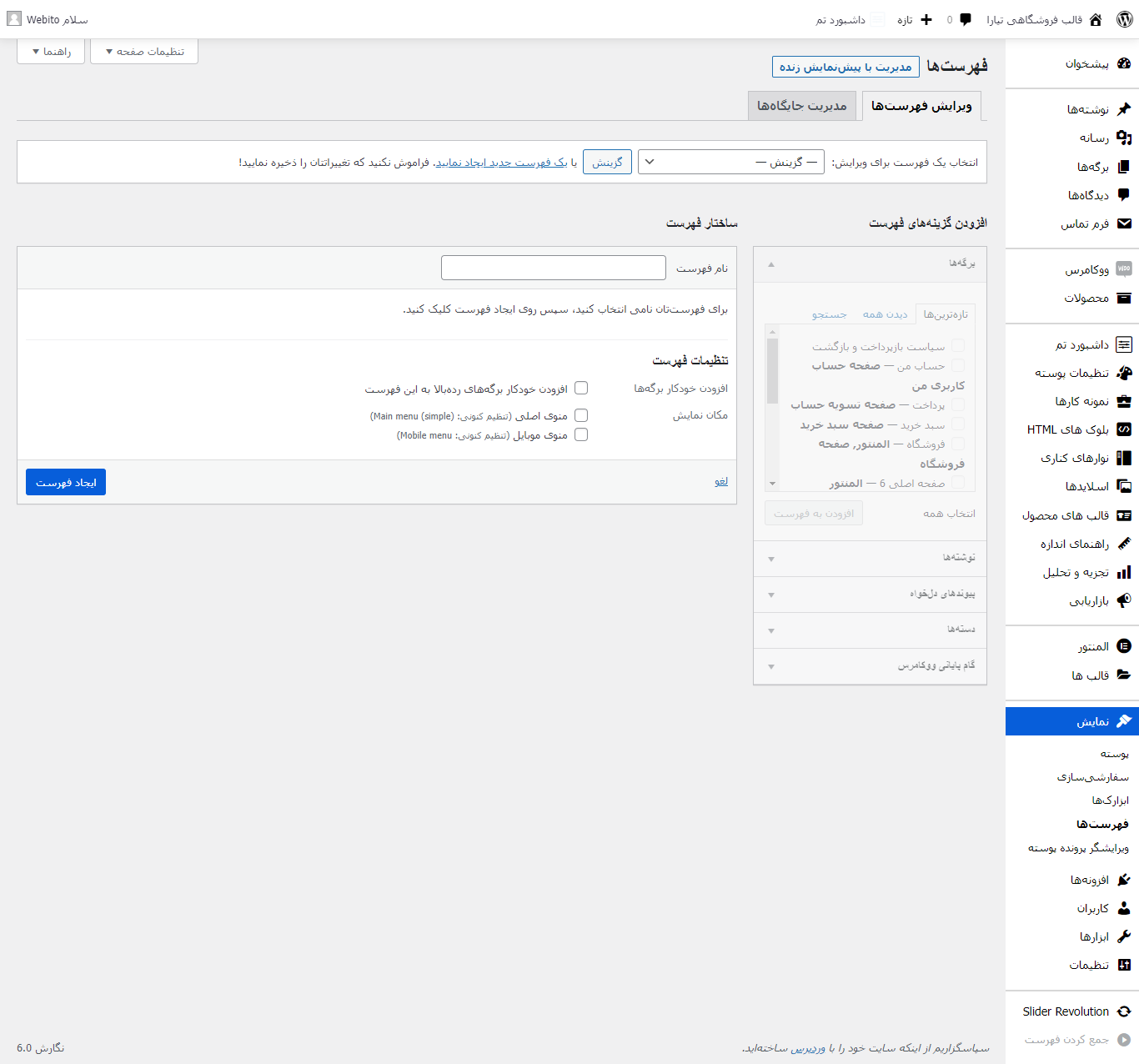Expand the WooCommerce endpoints section
Viewport: 1139px width, 1064px height.
tap(870, 666)
